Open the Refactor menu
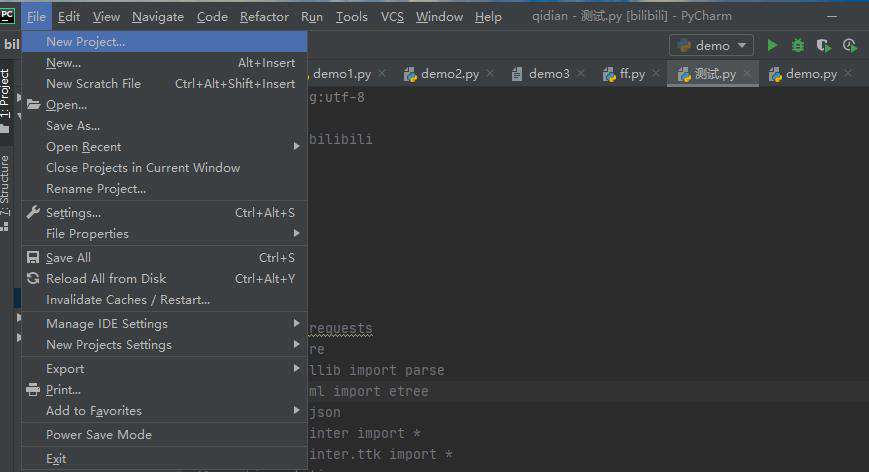This screenshot has height=472, width=869. pos(264,17)
